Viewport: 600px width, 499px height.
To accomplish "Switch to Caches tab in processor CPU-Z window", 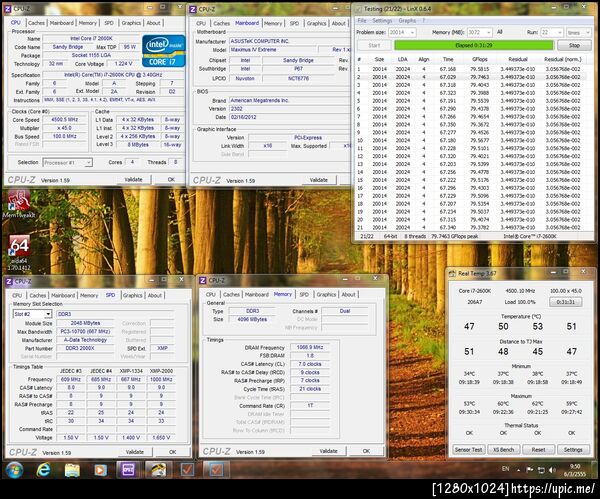I will pos(36,23).
